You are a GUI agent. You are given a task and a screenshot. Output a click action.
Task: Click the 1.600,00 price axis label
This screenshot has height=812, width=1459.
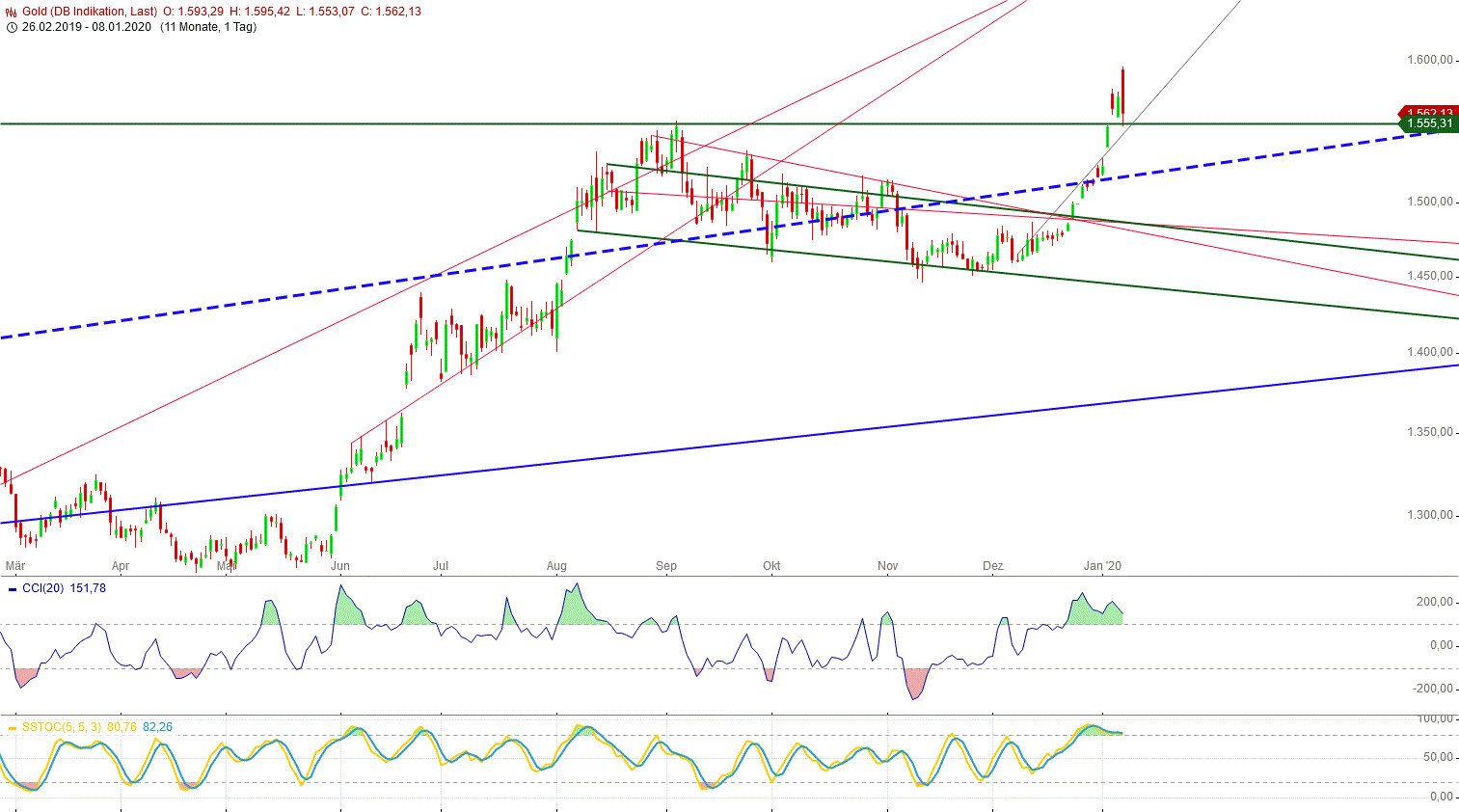click(1430, 60)
